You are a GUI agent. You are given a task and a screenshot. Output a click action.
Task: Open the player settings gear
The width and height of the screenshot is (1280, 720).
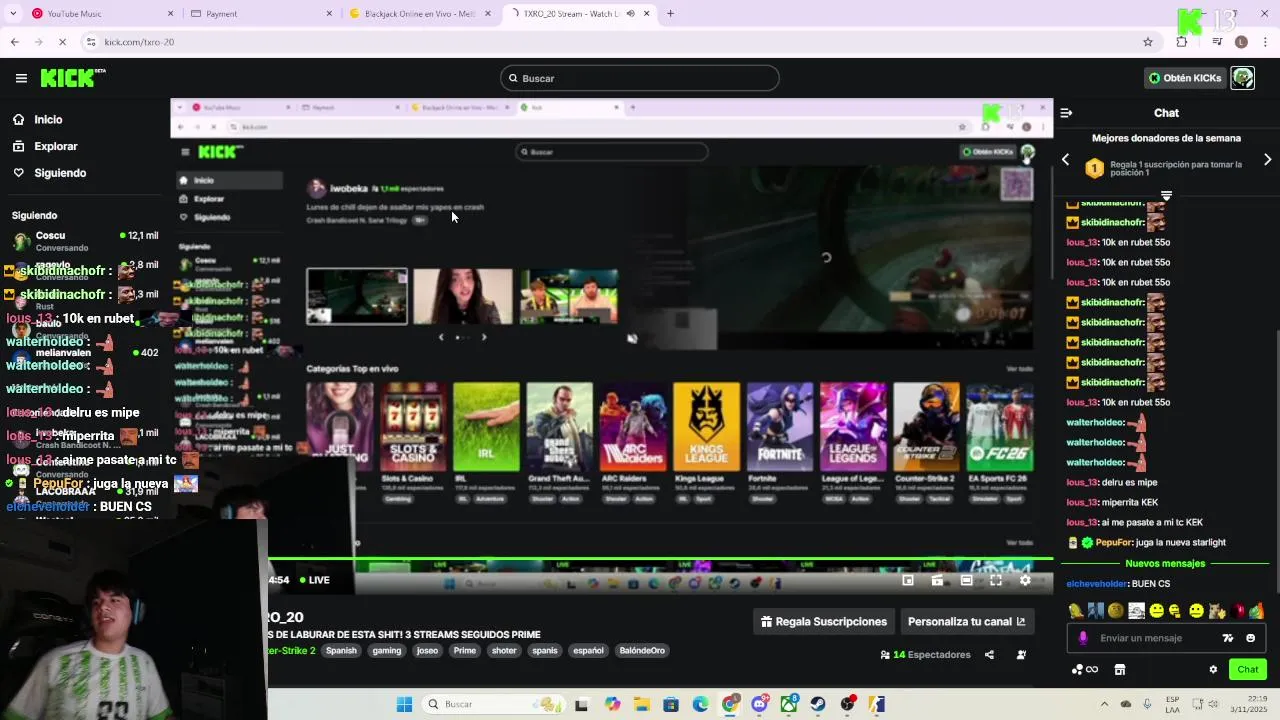pyautogui.click(x=1025, y=580)
